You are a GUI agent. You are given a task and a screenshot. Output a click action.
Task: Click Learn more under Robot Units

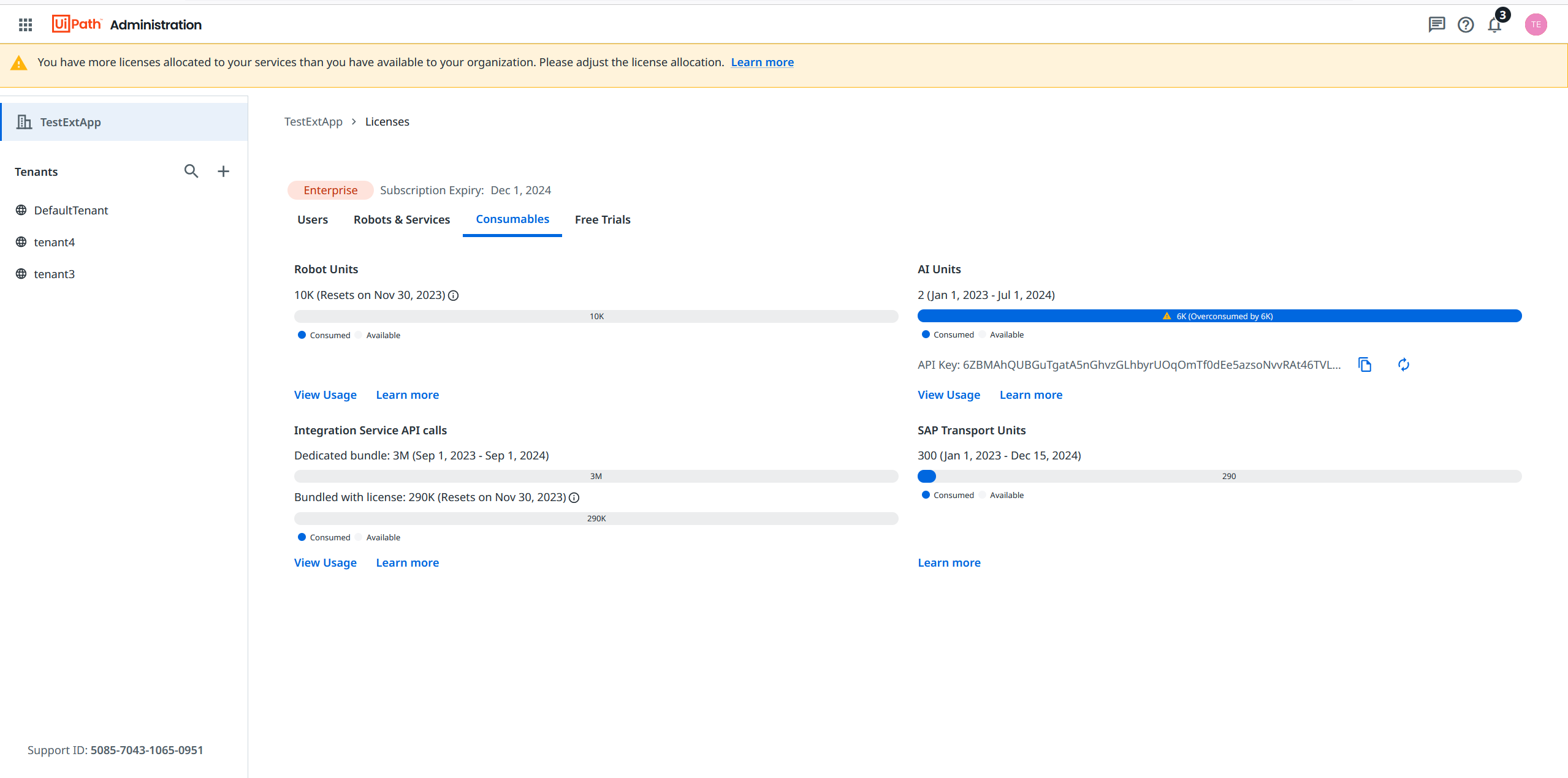point(407,395)
